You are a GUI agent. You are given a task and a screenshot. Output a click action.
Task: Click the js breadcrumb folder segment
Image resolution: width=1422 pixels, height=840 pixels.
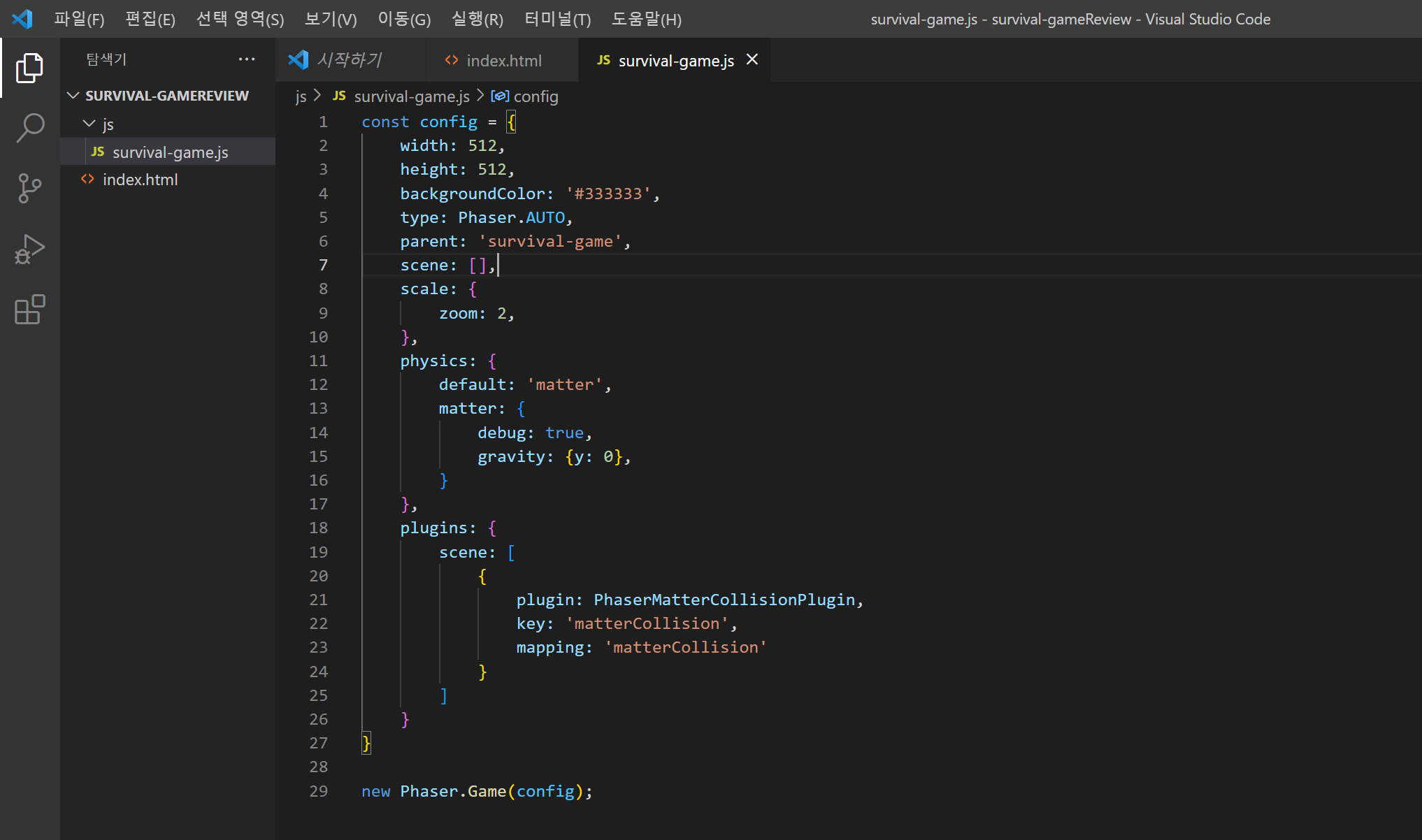(x=301, y=96)
